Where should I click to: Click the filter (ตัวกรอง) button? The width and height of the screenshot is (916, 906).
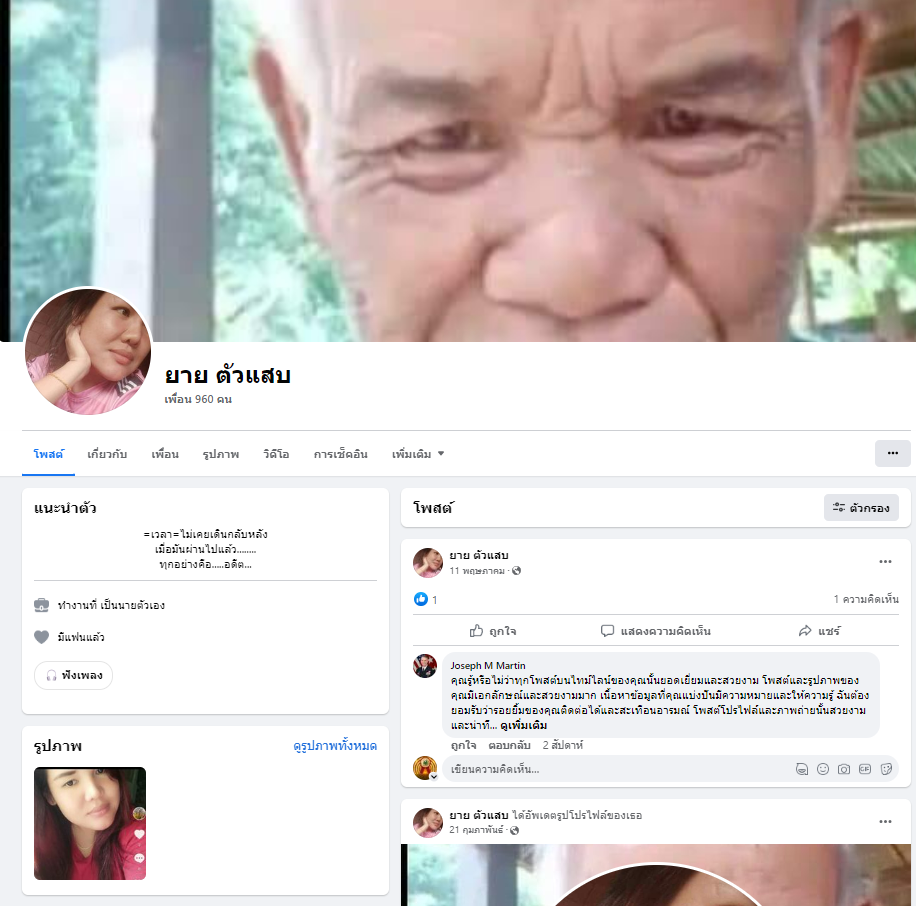click(x=861, y=508)
